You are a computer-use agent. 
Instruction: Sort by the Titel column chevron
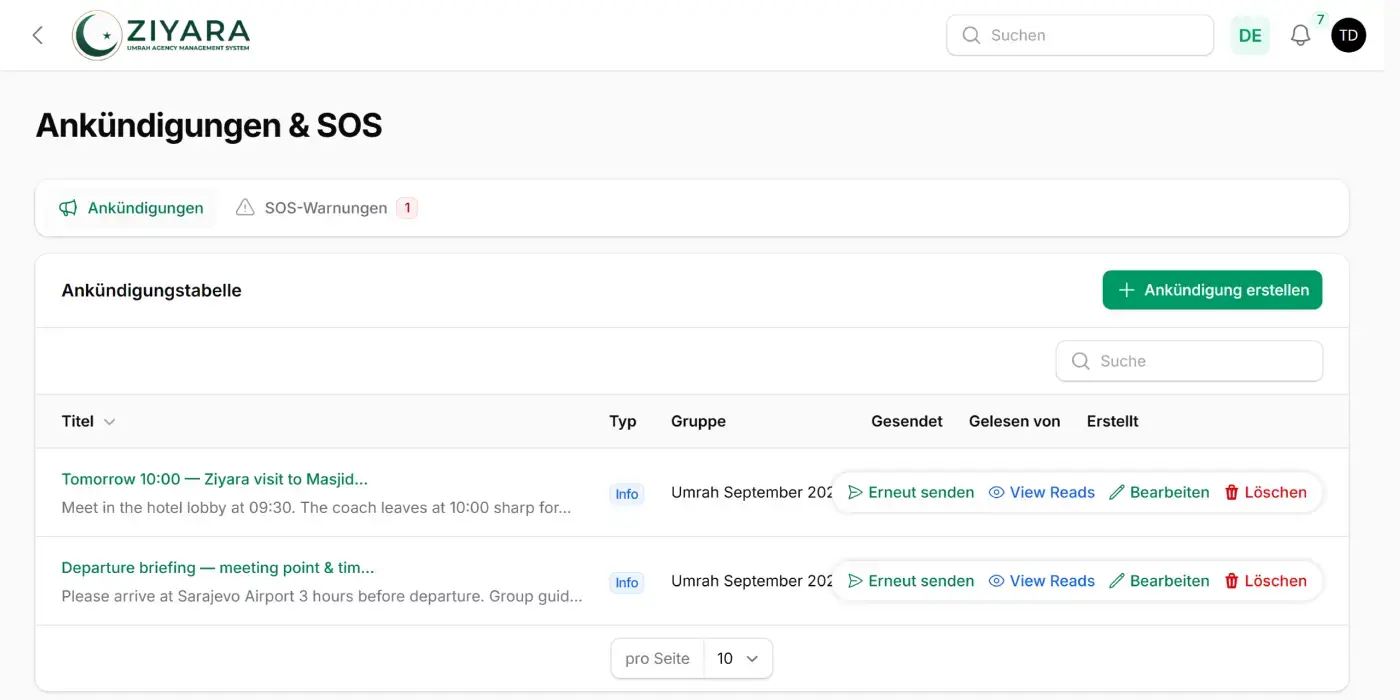pos(110,422)
